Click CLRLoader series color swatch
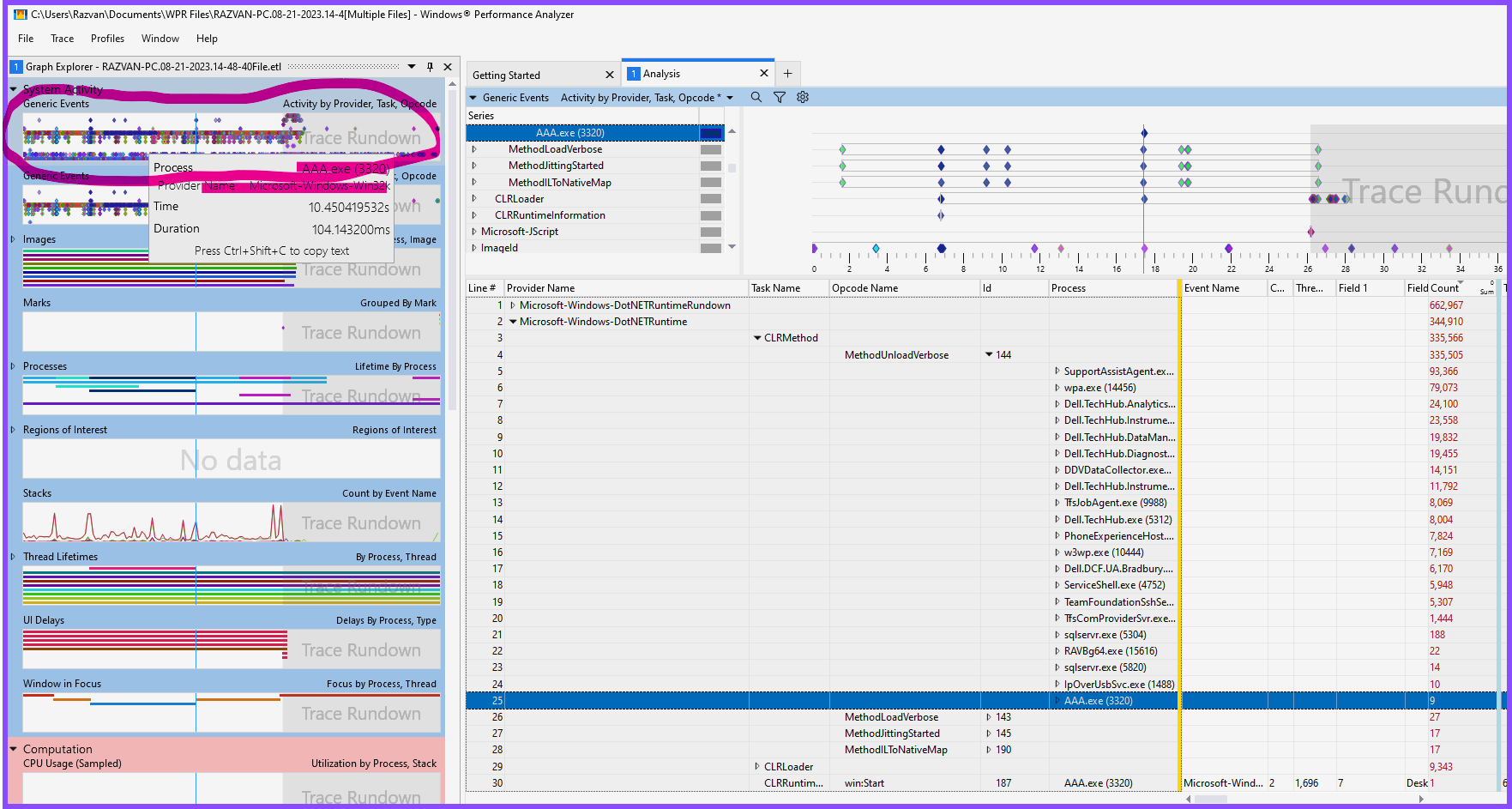The image size is (1512, 809). point(711,199)
